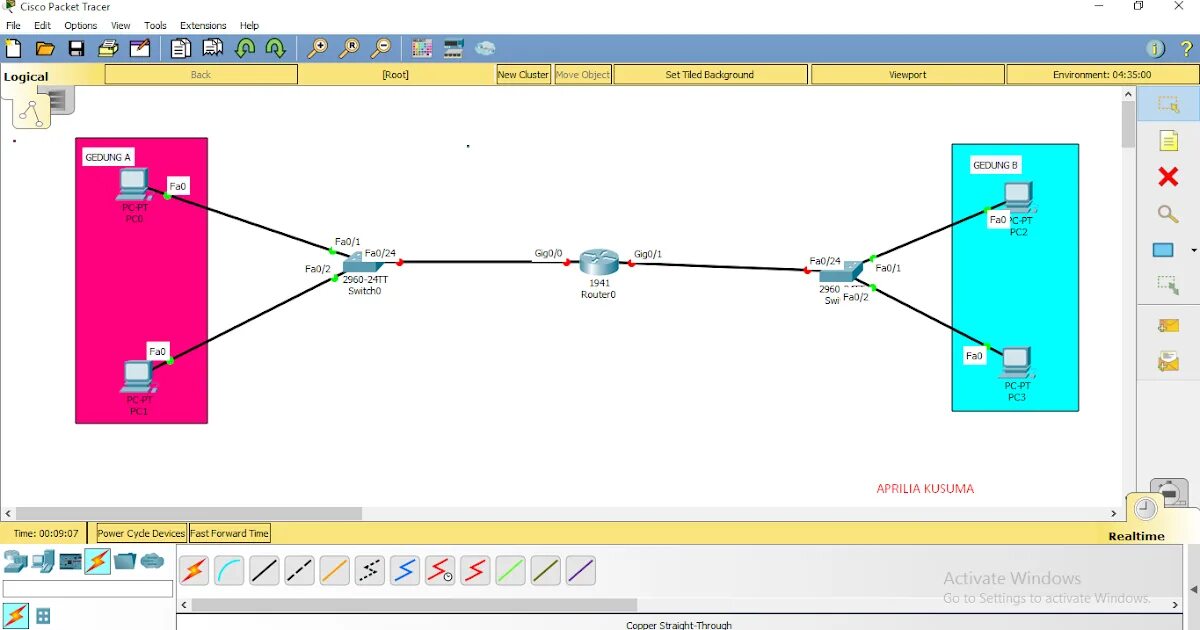Image resolution: width=1200 pixels, height=630 pixels.
Task: Click the [Root] navigation button
Action: click(396, 74)
